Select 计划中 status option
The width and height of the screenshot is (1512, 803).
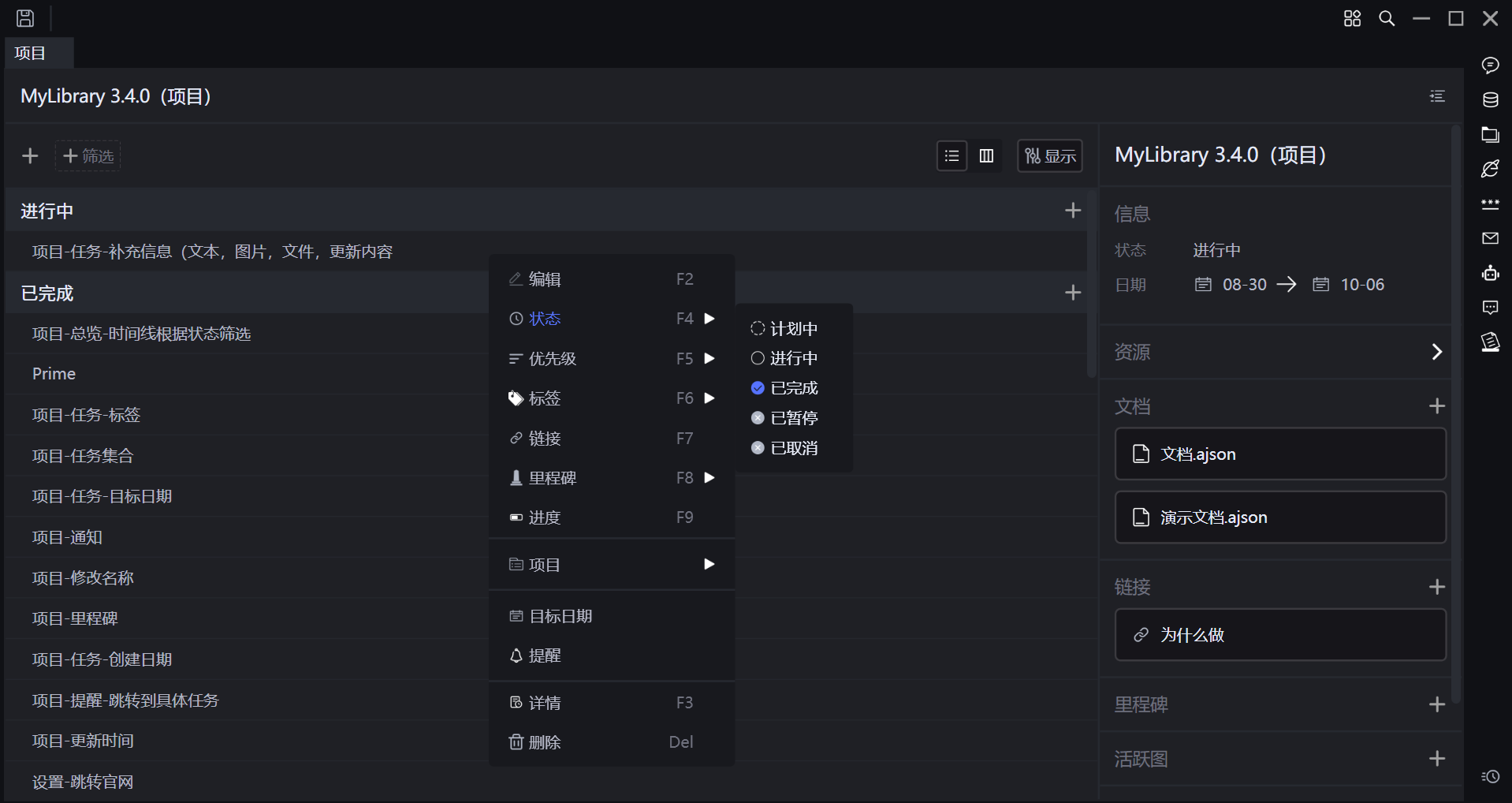[794, 329]
